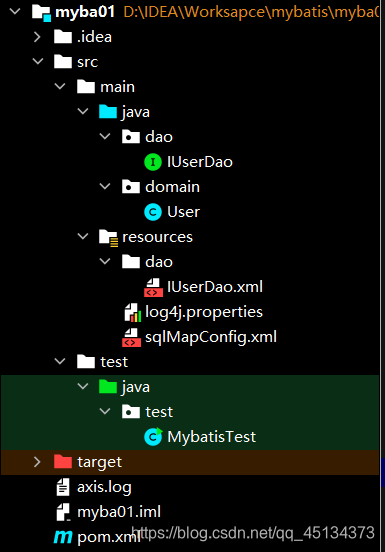
Task: Collapse the myba01 project root
Action: point(15,12)
